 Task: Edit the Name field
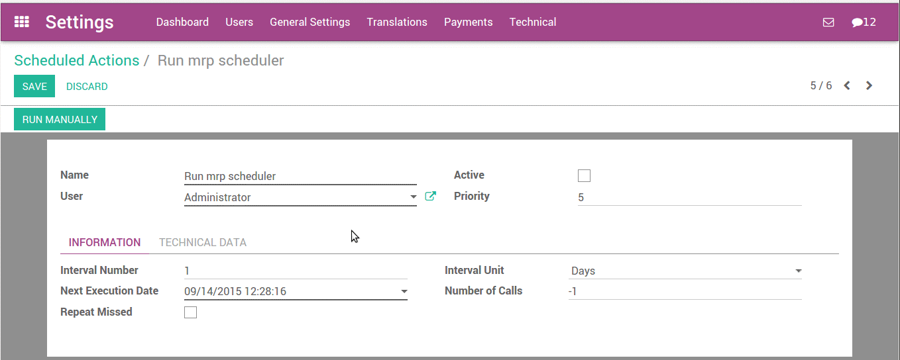pos(300,176)
